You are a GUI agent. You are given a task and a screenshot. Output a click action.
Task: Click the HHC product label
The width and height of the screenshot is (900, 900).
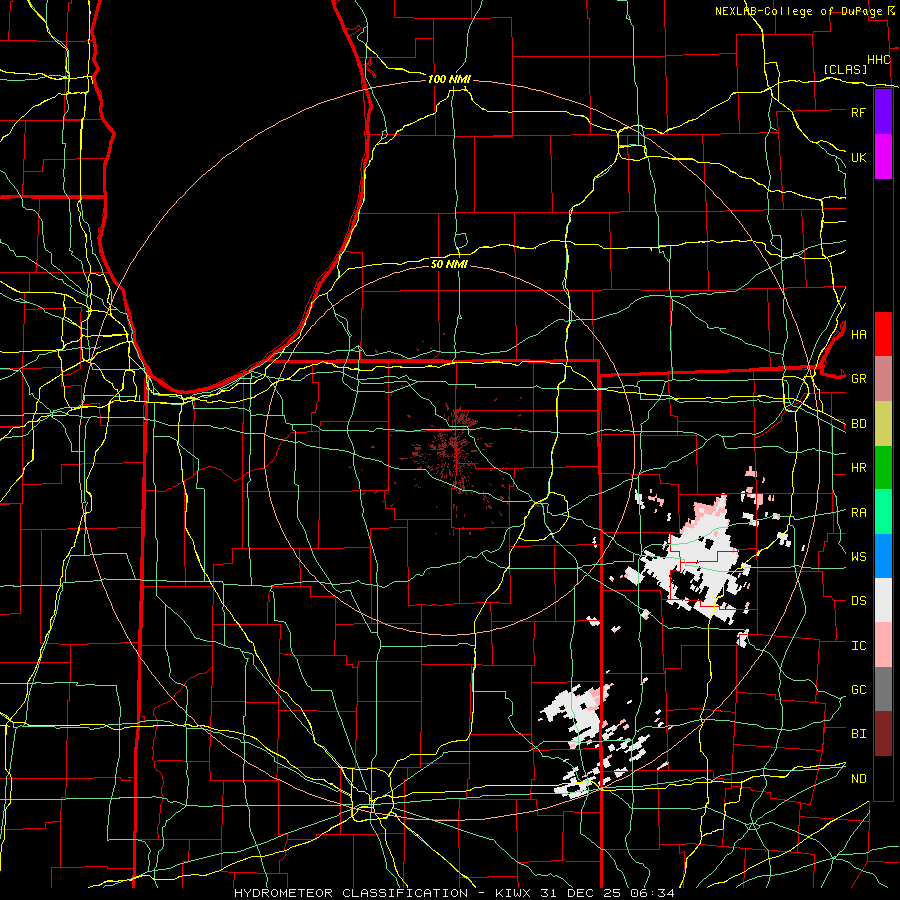click(878, 60)
